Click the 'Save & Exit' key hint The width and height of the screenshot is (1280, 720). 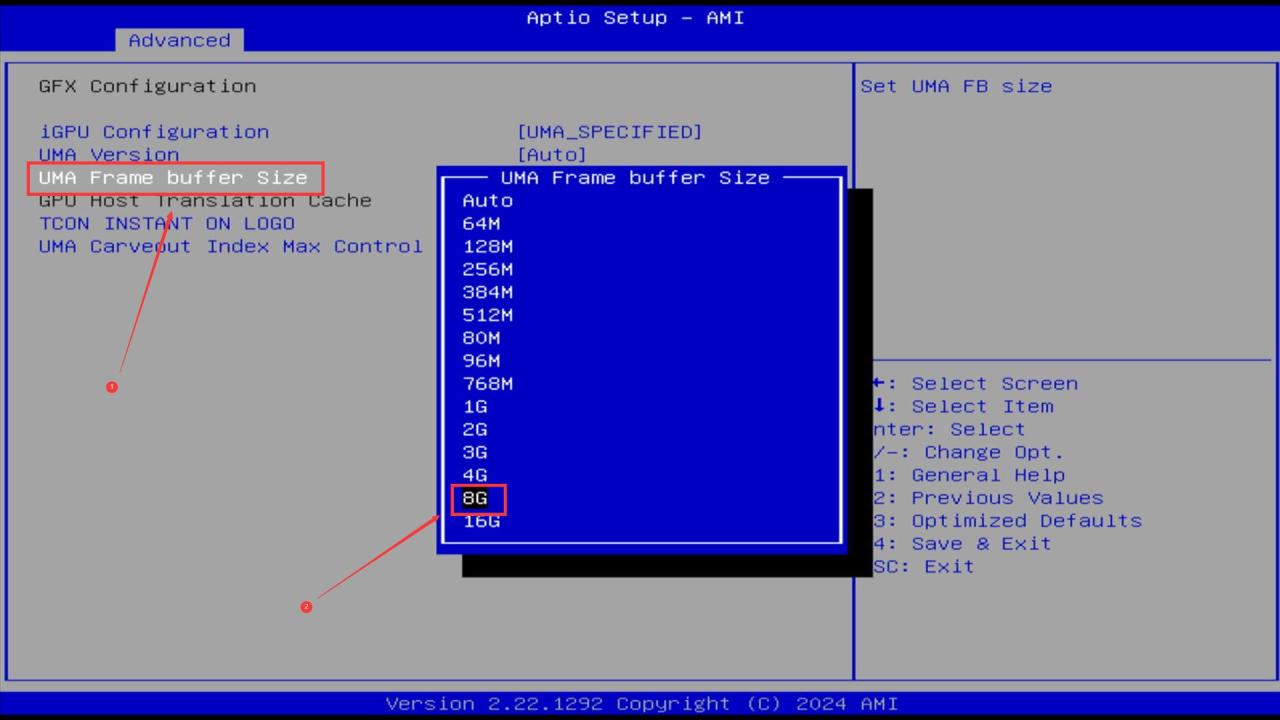click(962, 544)
